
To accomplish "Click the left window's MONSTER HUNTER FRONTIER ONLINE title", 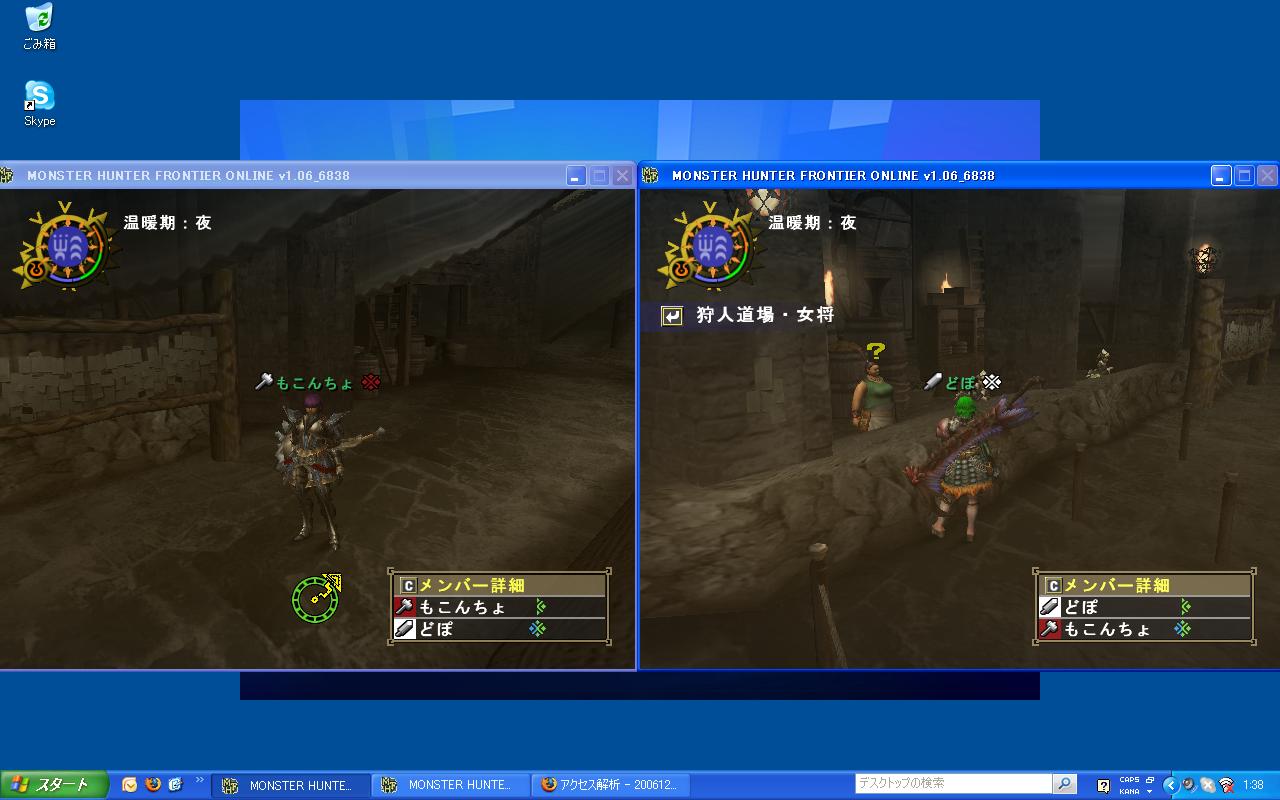I will coord(188,176).
